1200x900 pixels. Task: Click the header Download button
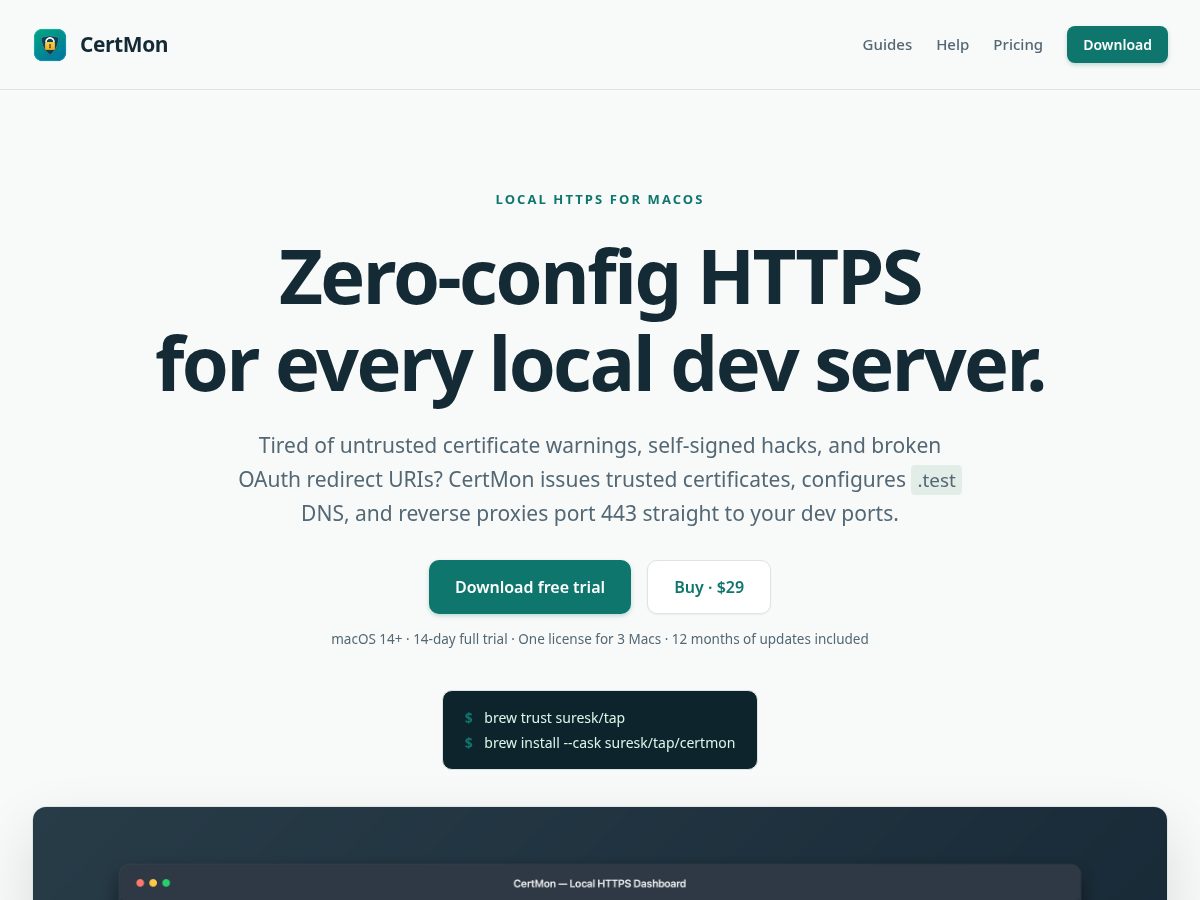(1117, 45)
